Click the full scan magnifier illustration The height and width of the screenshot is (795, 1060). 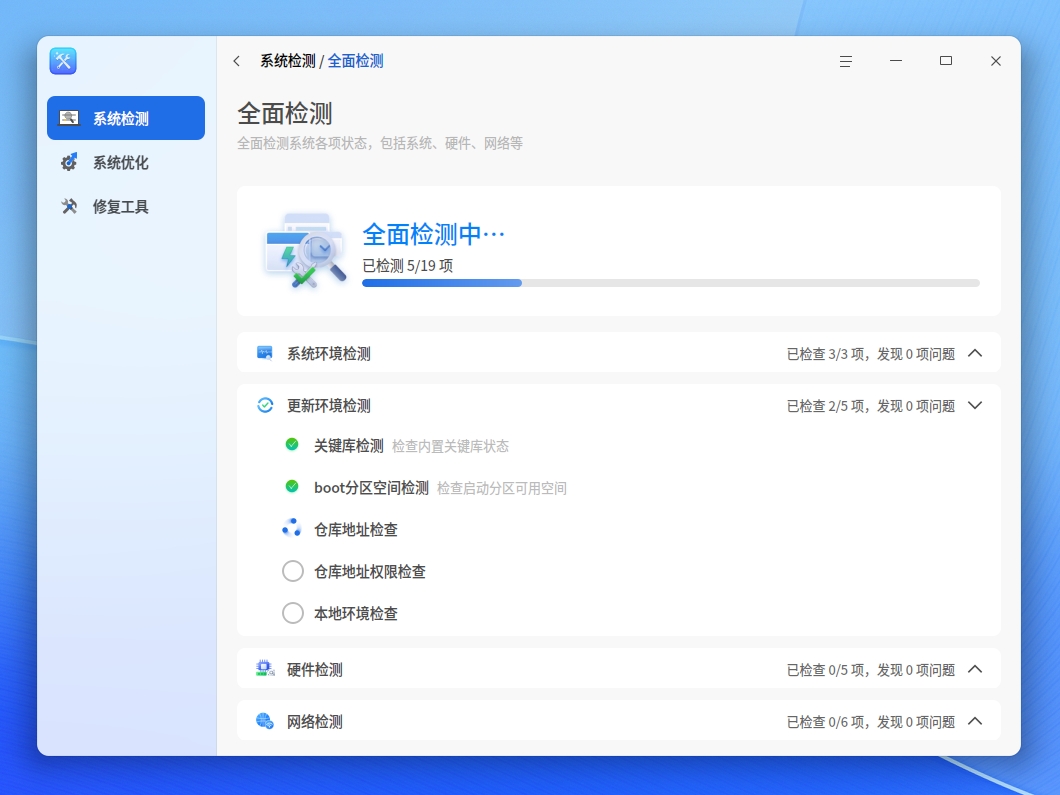306,250
